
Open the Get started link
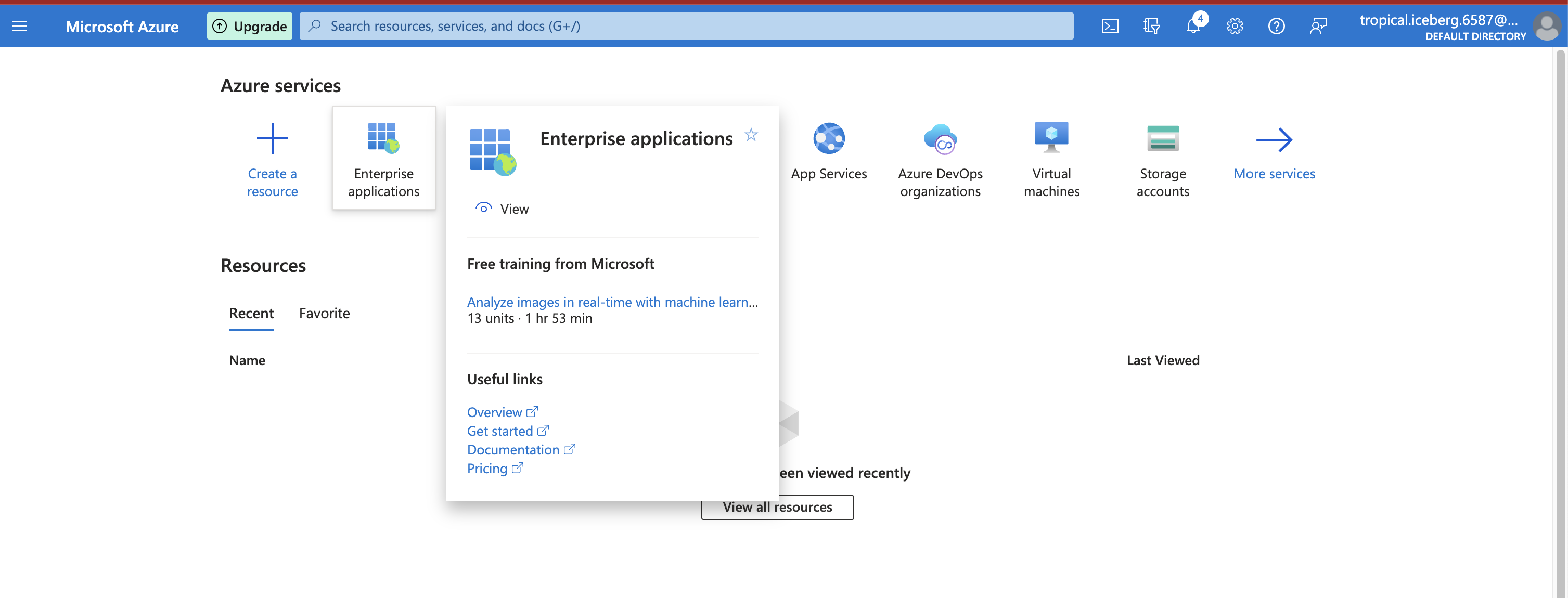point(508,431)
